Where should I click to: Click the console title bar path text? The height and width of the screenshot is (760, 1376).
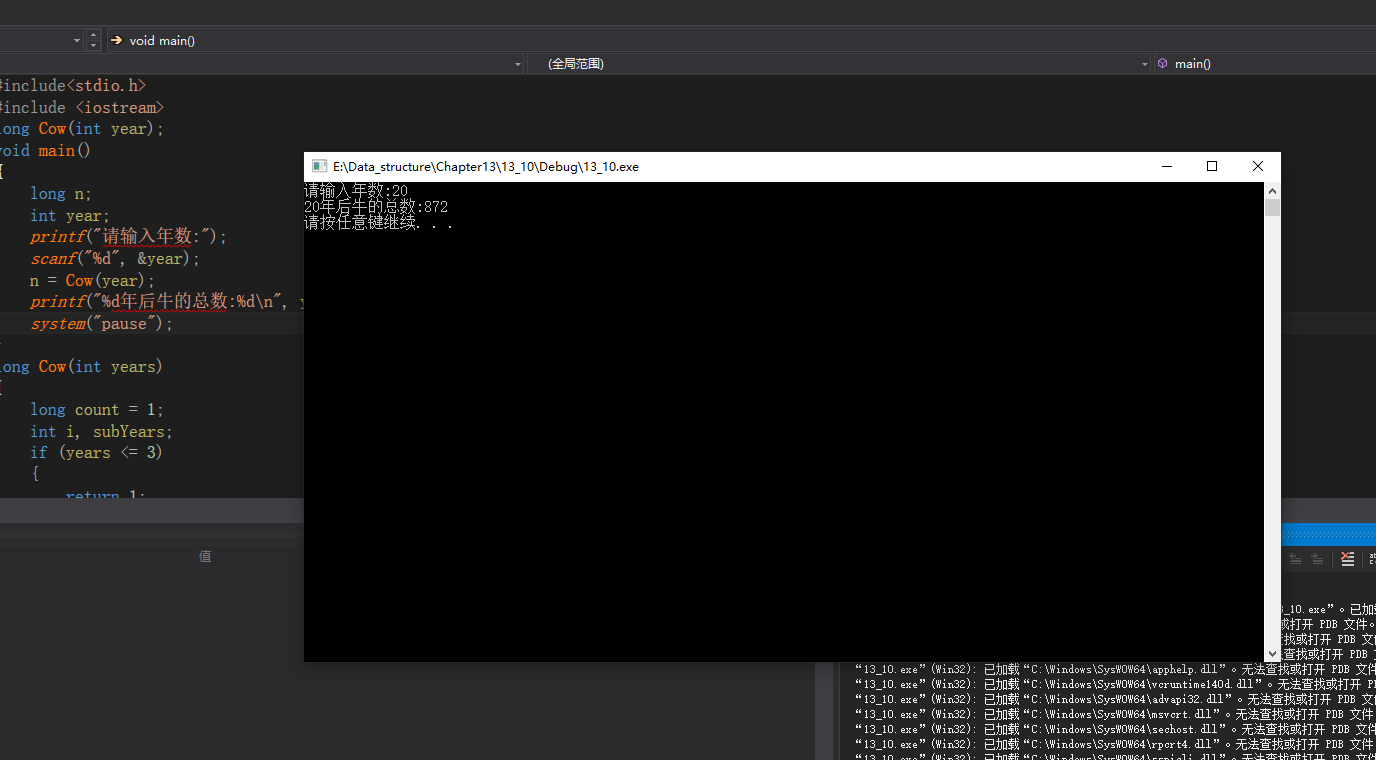point(486,167)
